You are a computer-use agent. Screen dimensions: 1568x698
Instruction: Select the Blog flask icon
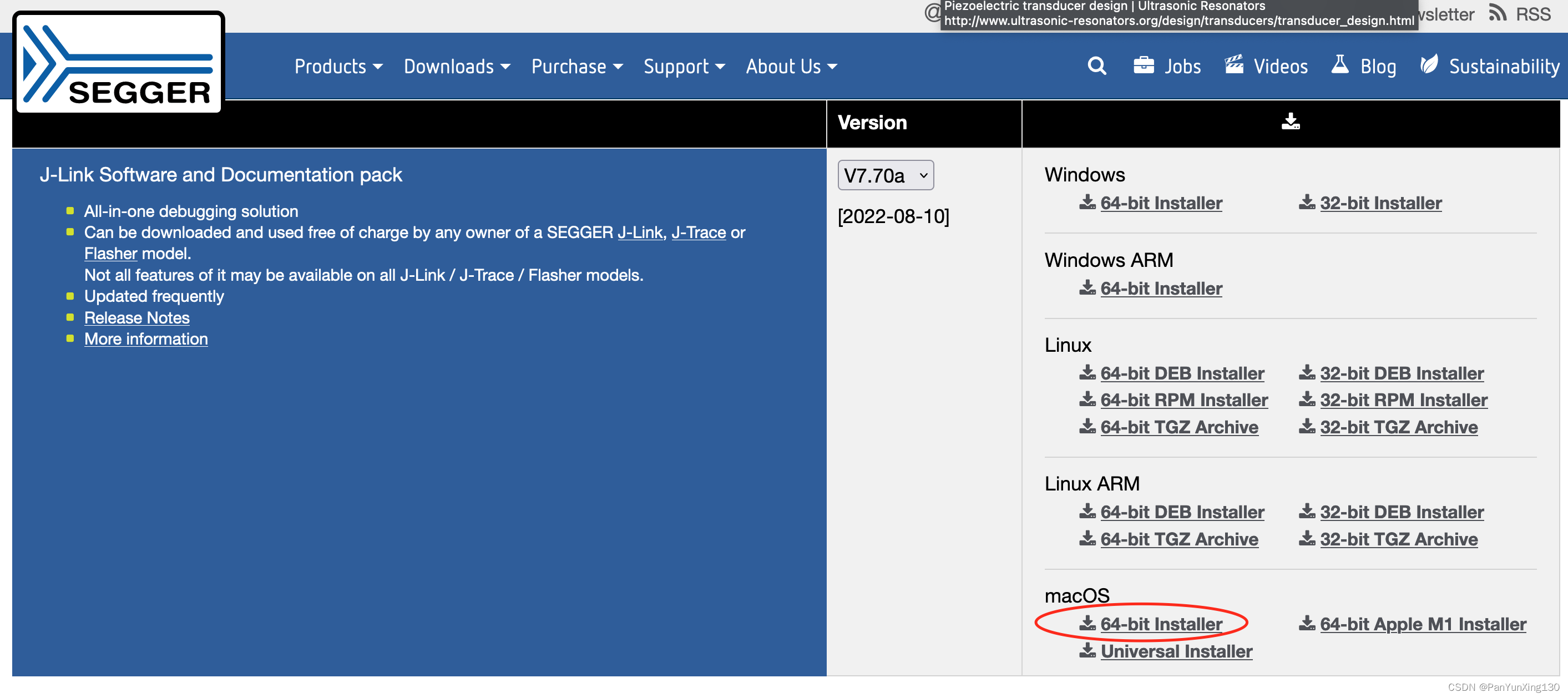click(1341, 63)
